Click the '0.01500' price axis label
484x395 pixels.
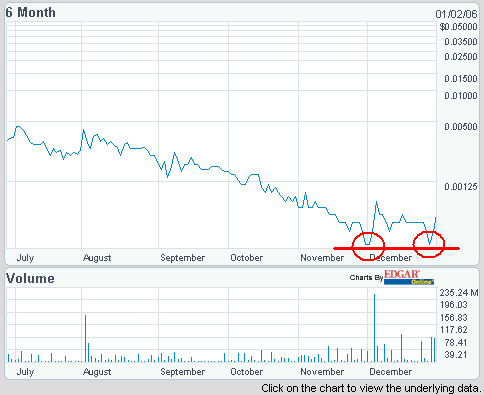tap(461, 79)
